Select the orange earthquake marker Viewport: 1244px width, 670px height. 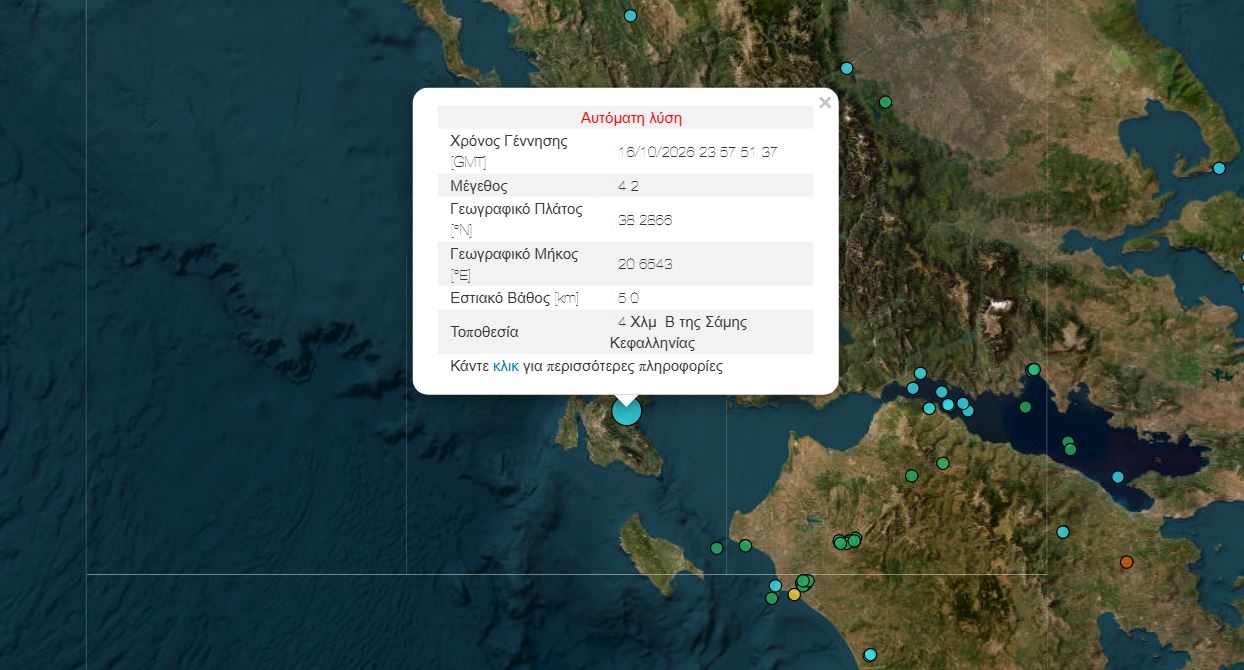(x=1127, y=562)
